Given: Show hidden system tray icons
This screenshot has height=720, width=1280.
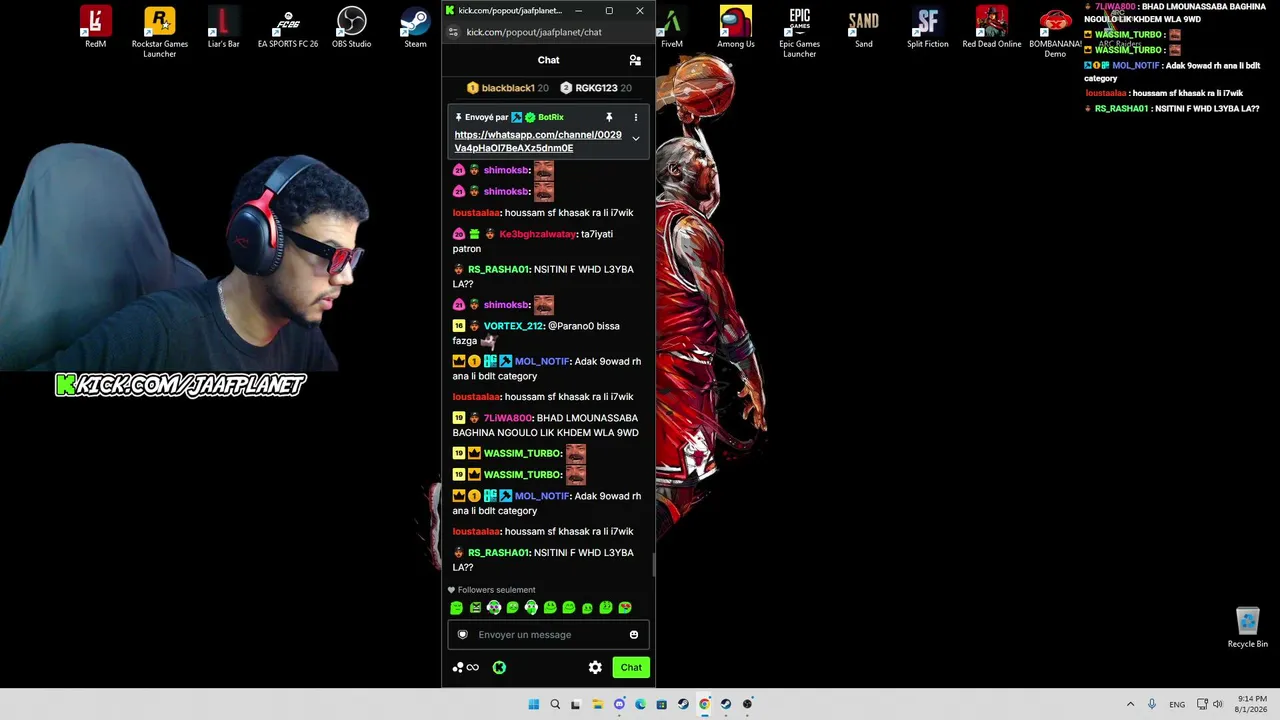Looking at the screenshot, I should point(1130,704).
